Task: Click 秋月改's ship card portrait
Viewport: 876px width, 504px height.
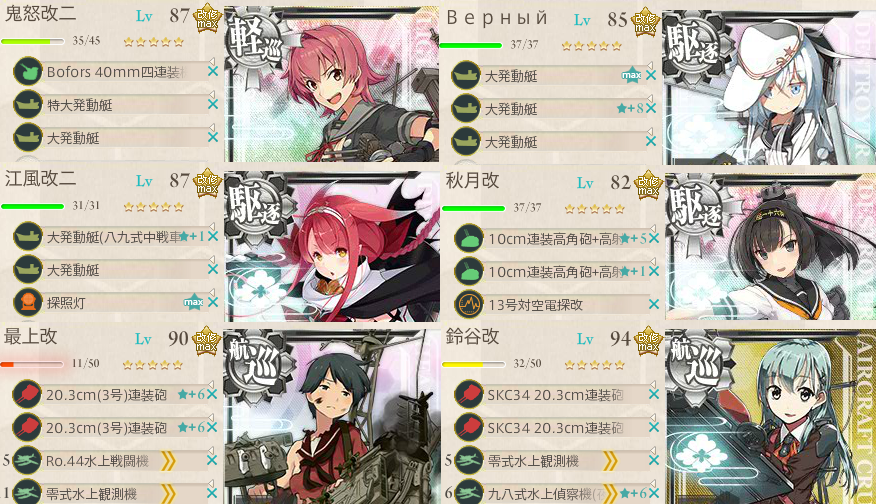Action: (770, 246)
